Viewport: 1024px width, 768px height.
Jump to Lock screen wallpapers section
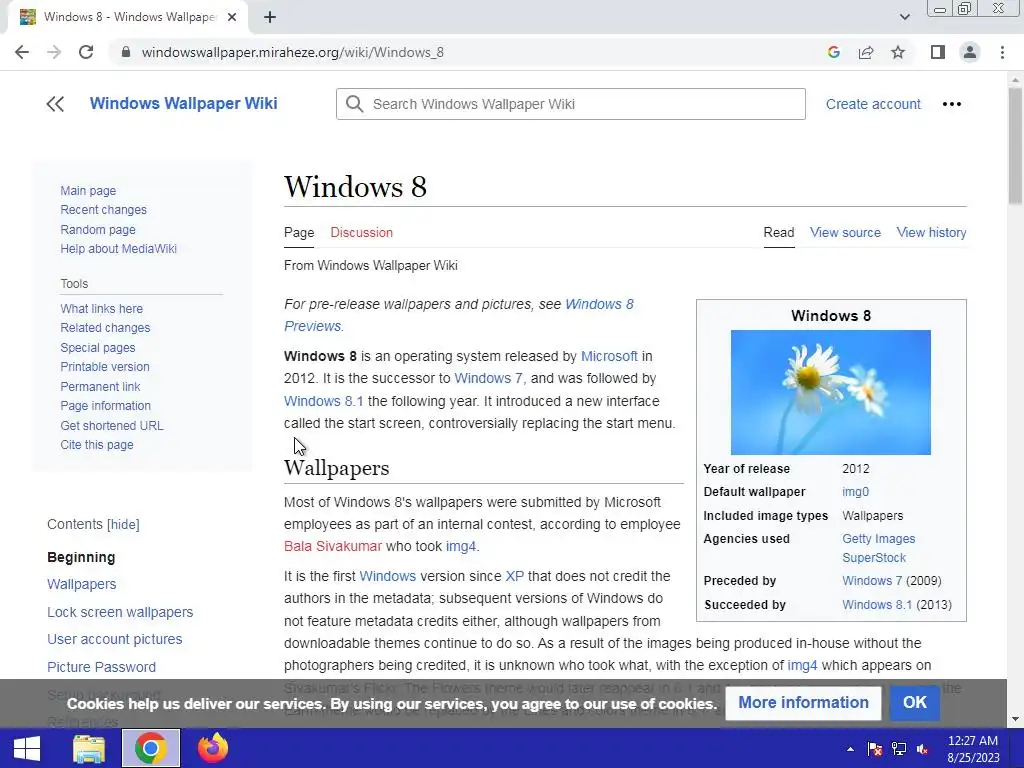[x=120, y=612]
